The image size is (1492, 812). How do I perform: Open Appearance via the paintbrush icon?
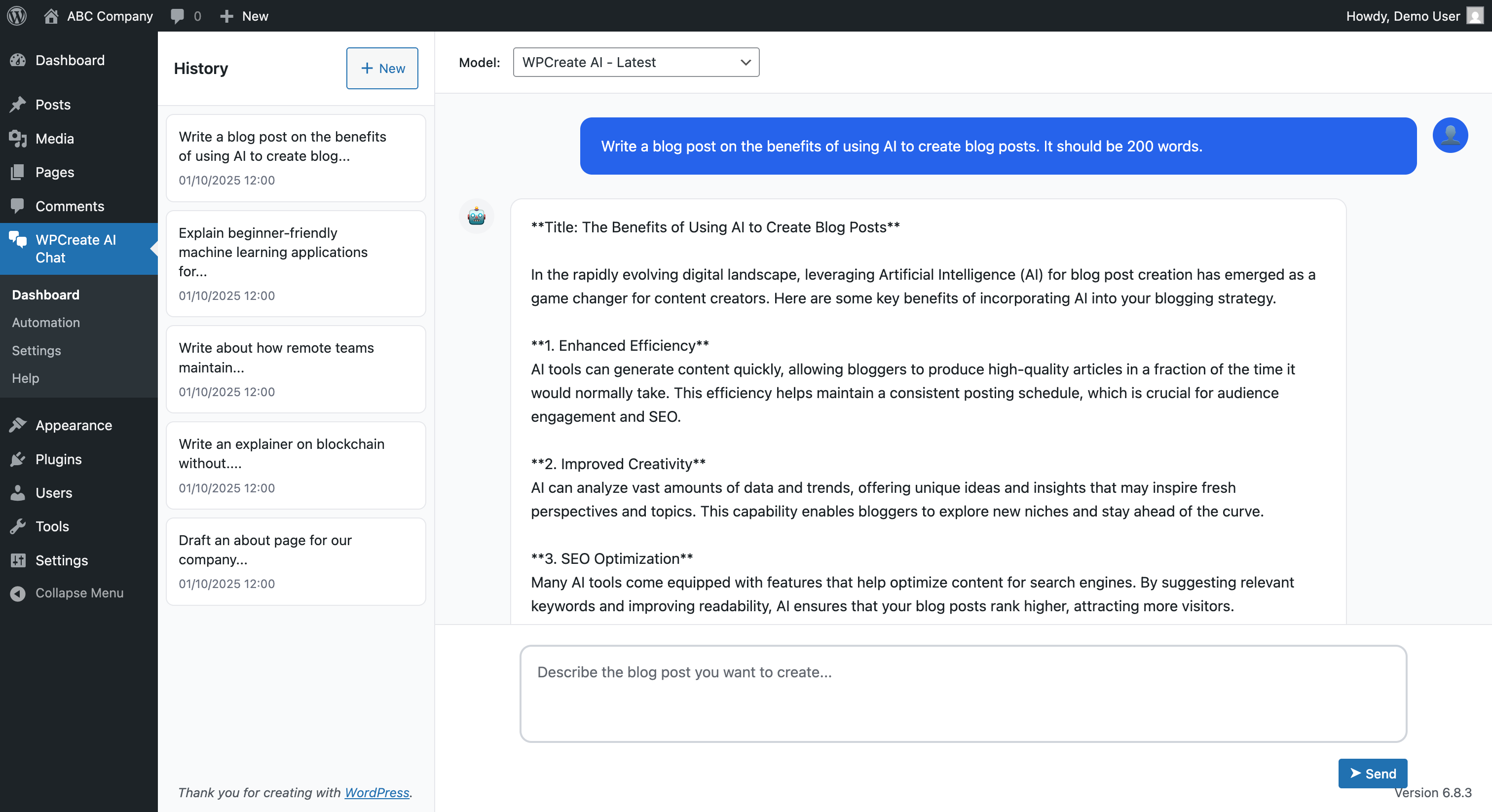18,425
